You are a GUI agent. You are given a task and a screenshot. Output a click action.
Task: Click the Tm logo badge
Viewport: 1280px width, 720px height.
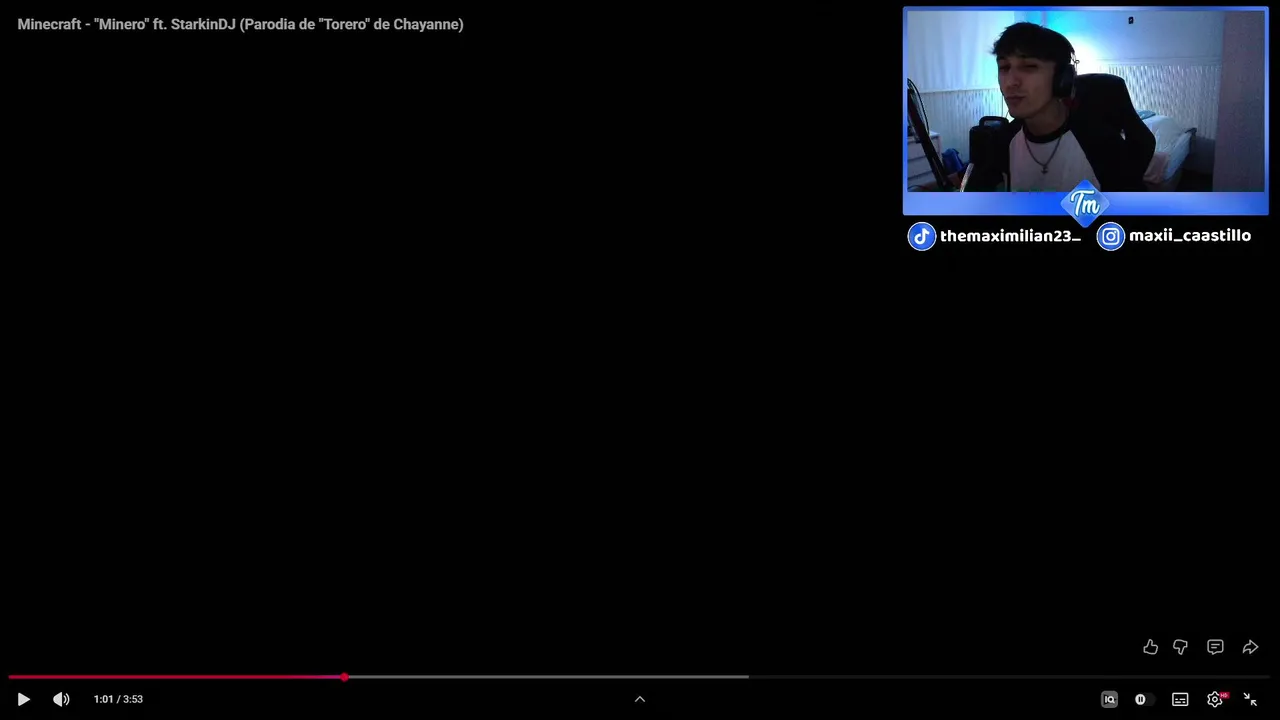click(x=1085, y=204)
